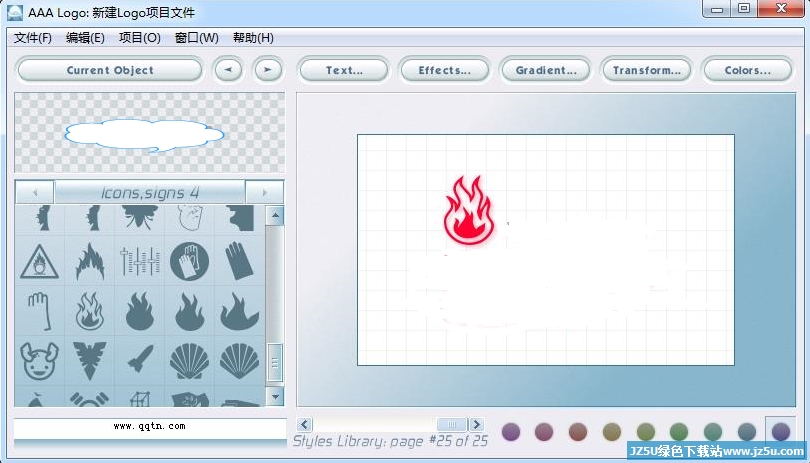Click the icon list scroll down arrow
The image size is (810, 463).
coord(275,397)
